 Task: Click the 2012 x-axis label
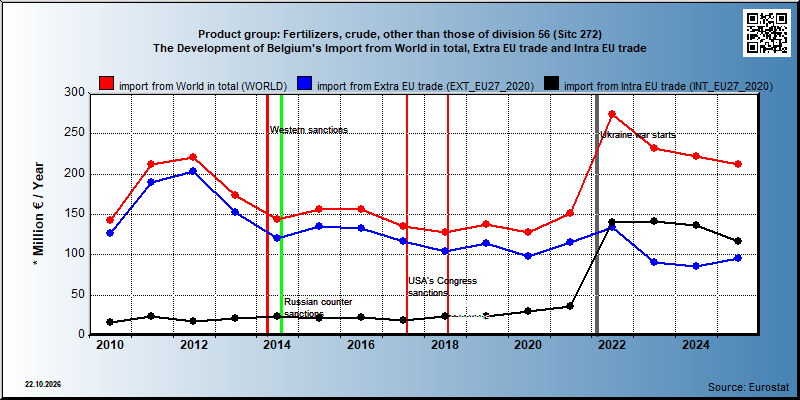(x=193, y=345)
